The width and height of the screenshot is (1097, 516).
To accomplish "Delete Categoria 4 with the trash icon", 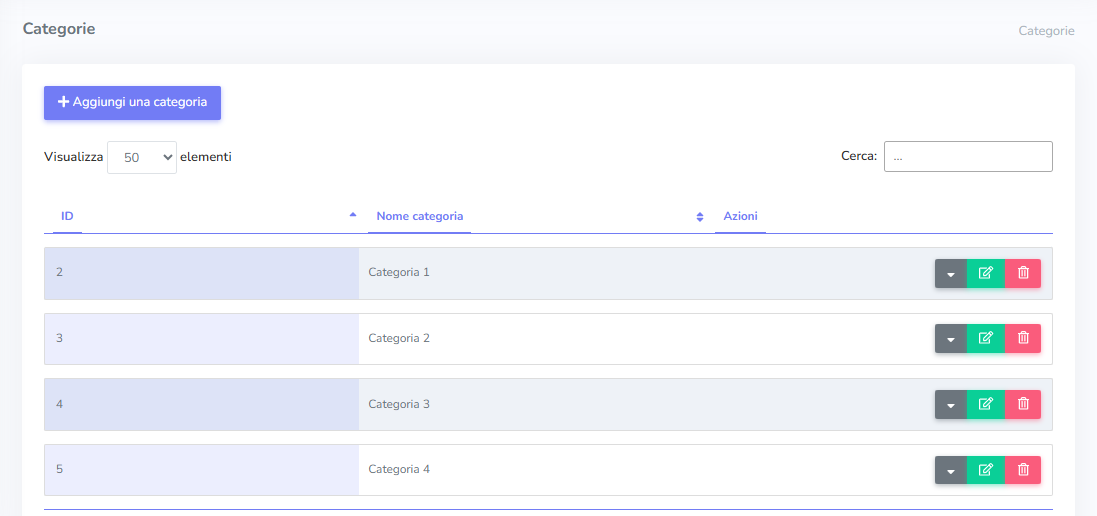I will [x=1023, y=470].
